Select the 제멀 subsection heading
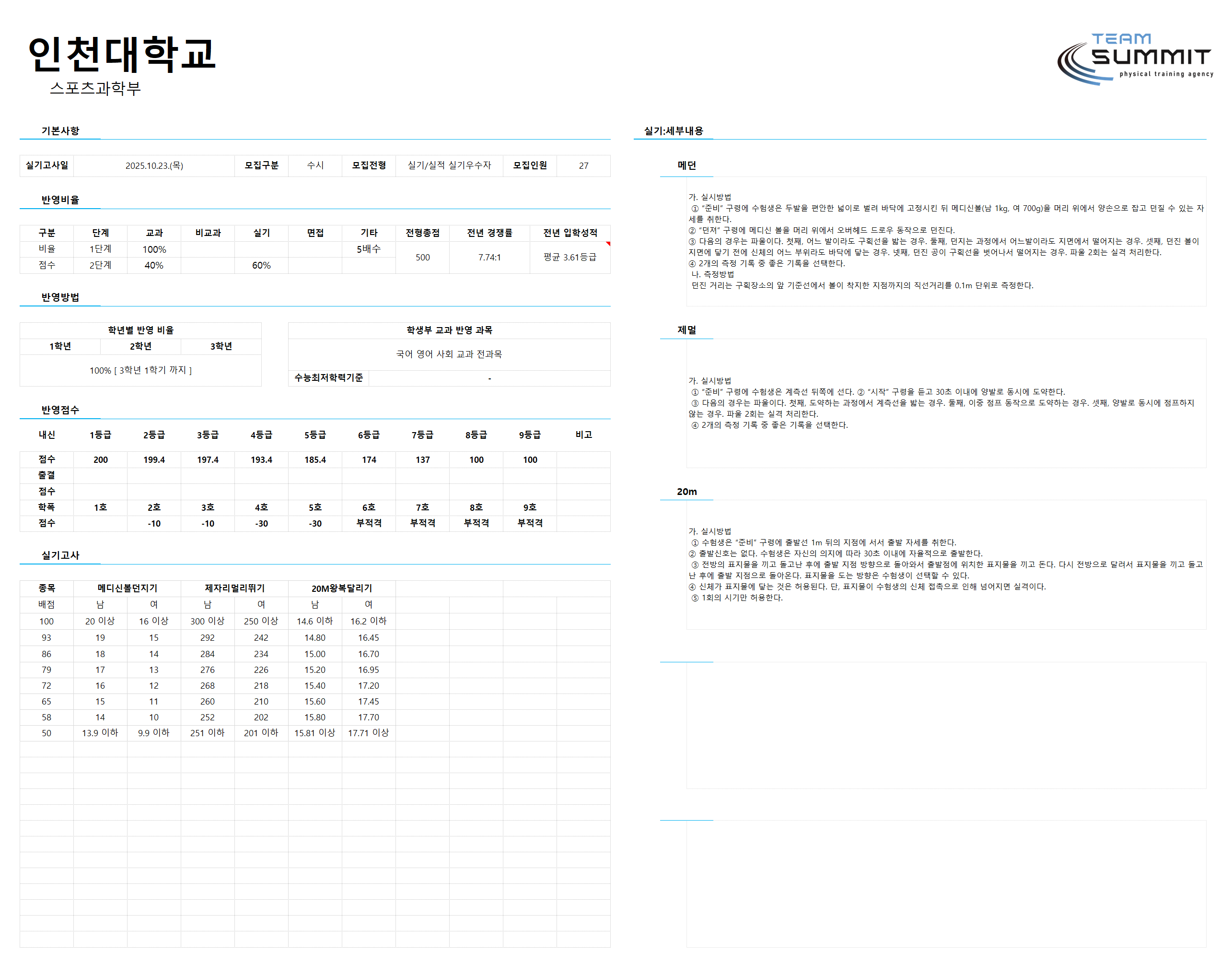The height and width of the screenshot is (964, 1232). click(686, 330)
